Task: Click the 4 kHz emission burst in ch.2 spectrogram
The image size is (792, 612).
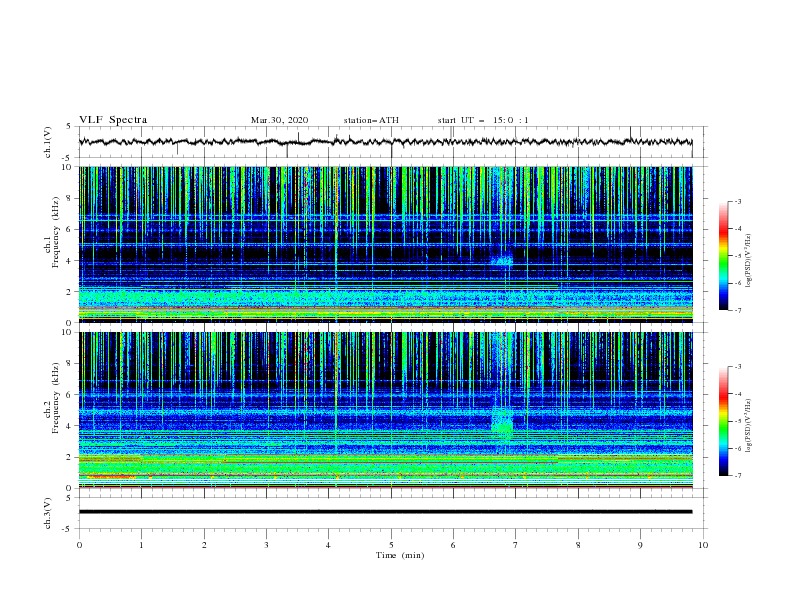Action: click(x=502, y=423)
